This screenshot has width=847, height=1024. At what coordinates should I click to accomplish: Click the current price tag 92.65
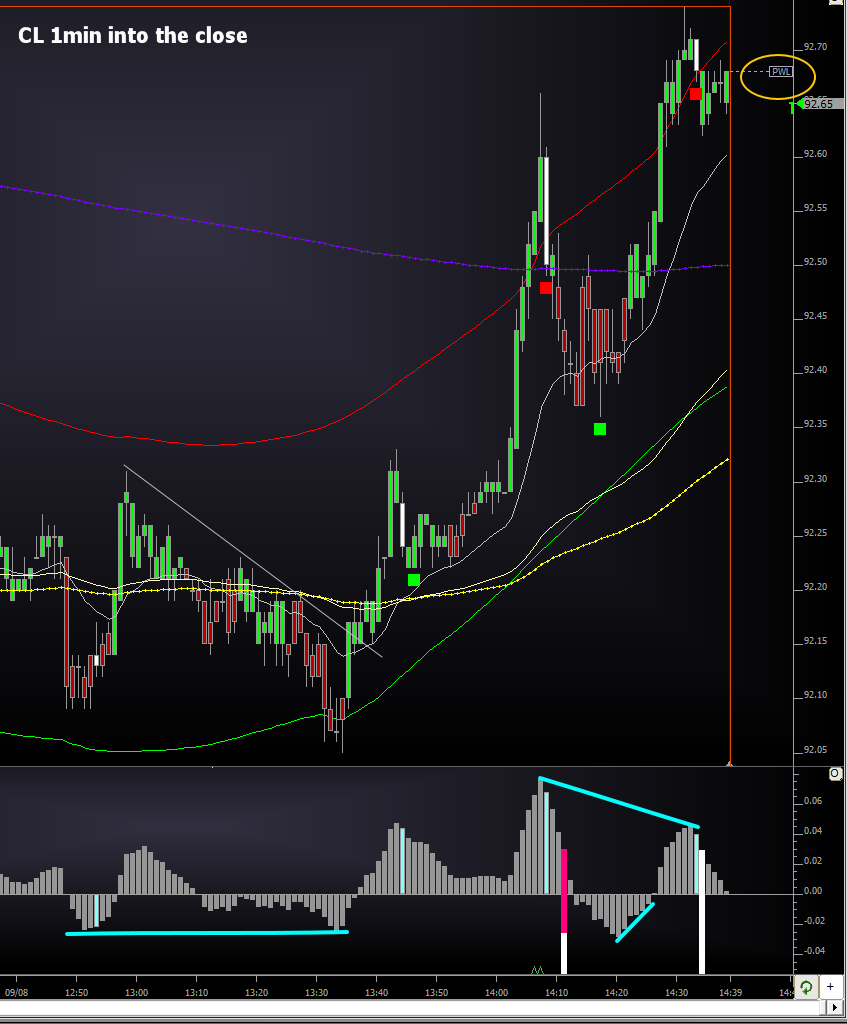tap(822, 104)
